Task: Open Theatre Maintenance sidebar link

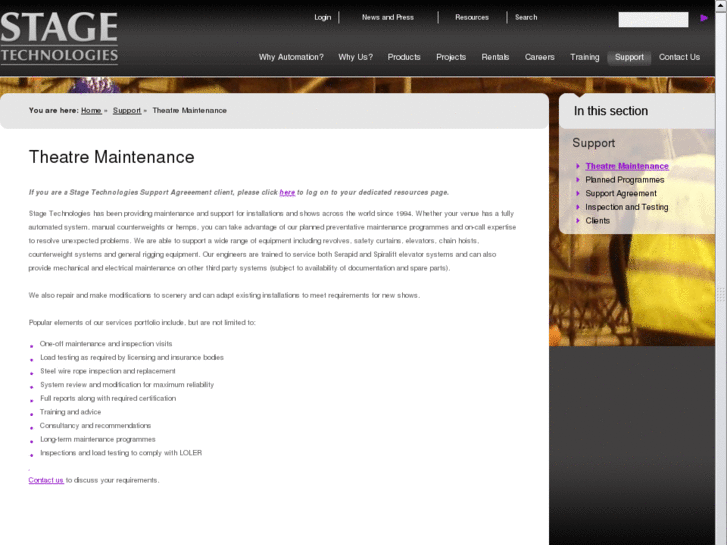Action: [627, 166]
